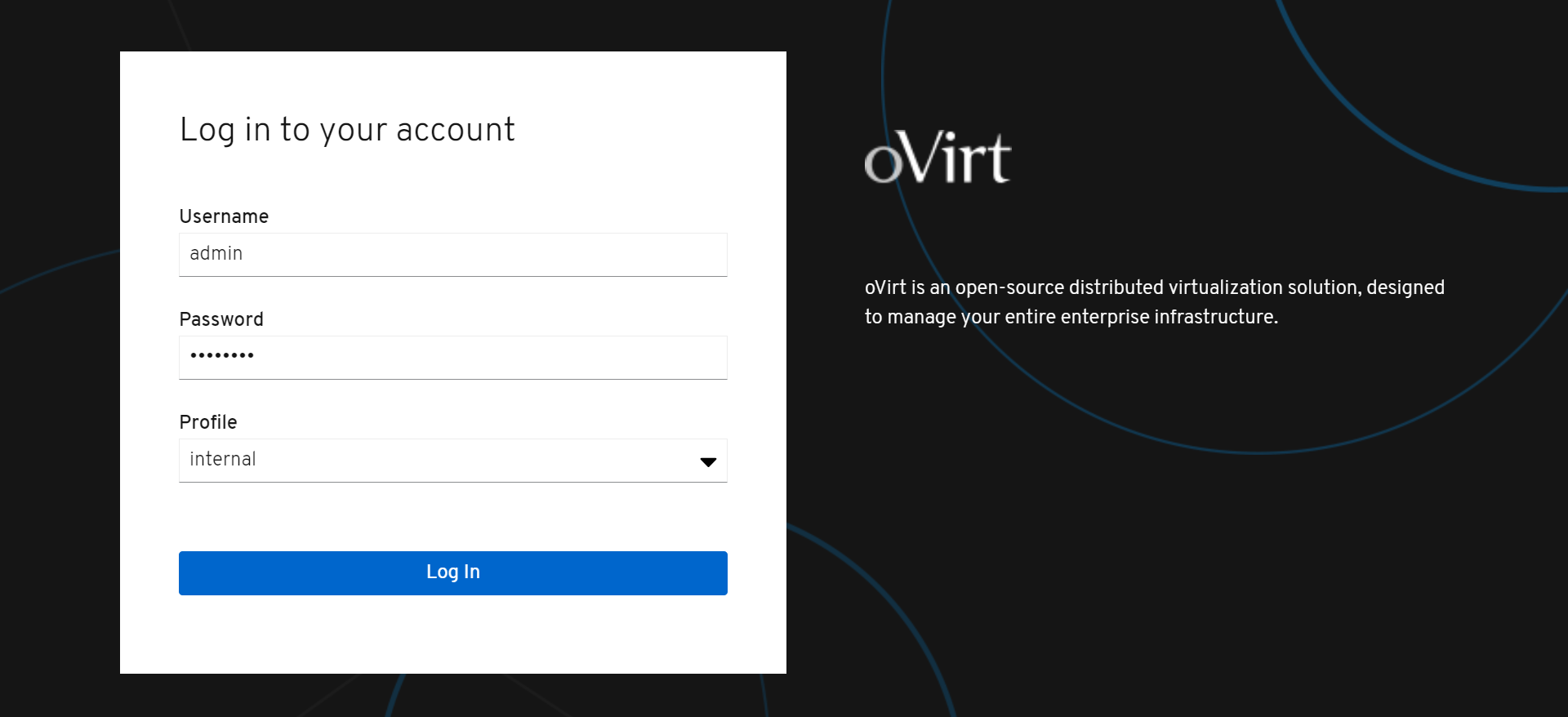Image resolution: width=1568 pixels, height=717 pixels.
Task: Click the Profile field label
Action: coord(208,422)
